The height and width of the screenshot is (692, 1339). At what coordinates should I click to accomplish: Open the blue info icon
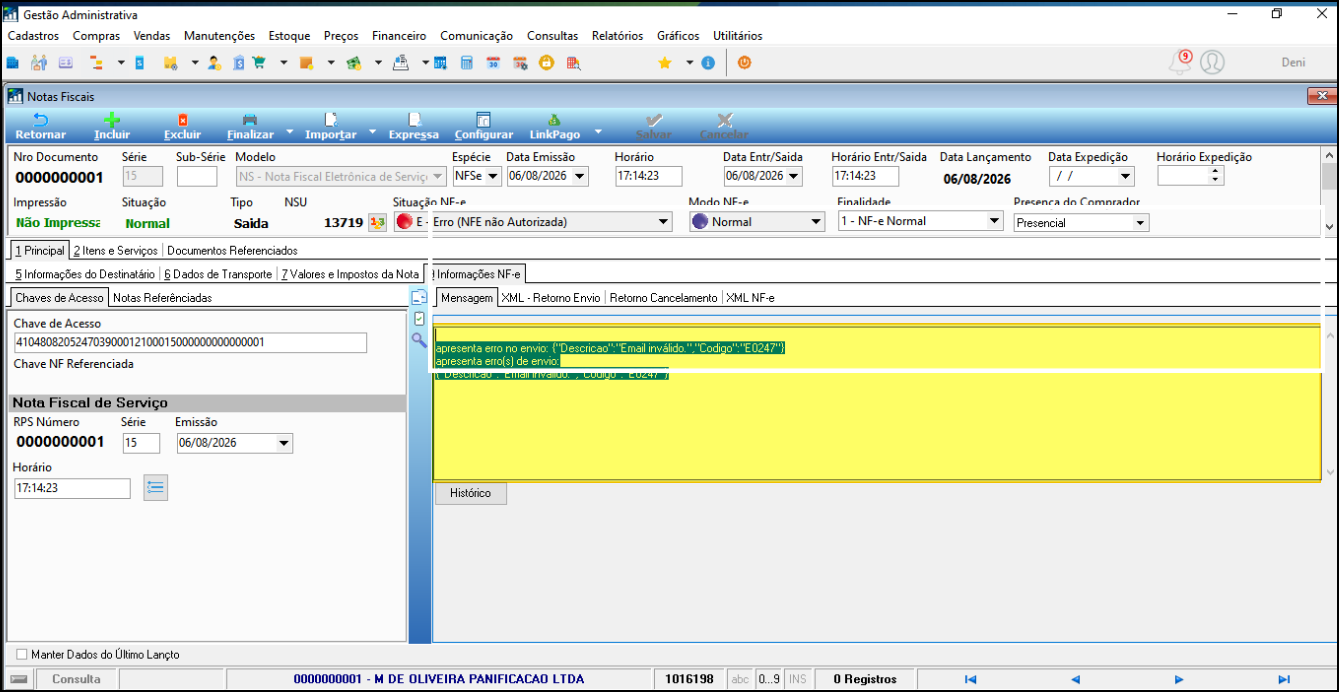pos(708,62)
